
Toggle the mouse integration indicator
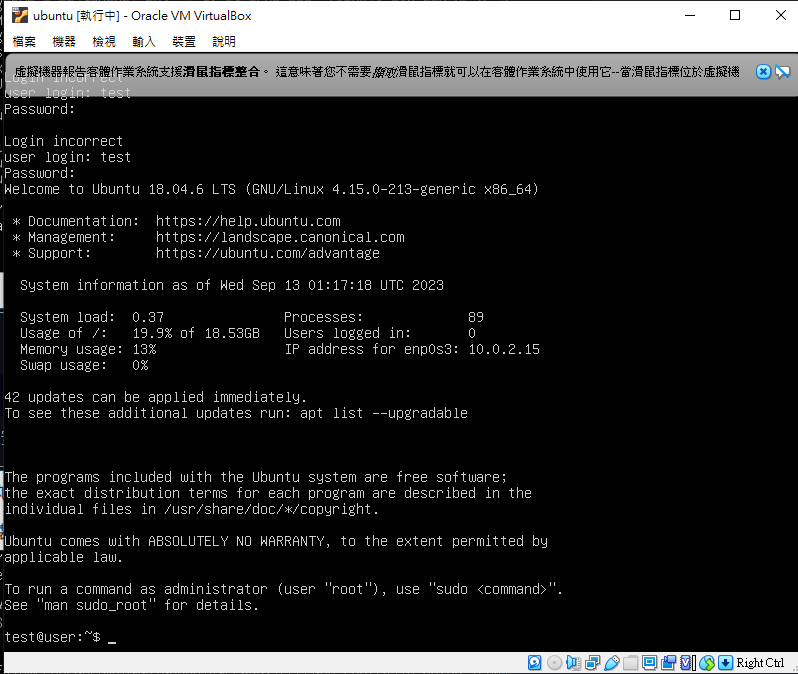(x=707, y=663)
